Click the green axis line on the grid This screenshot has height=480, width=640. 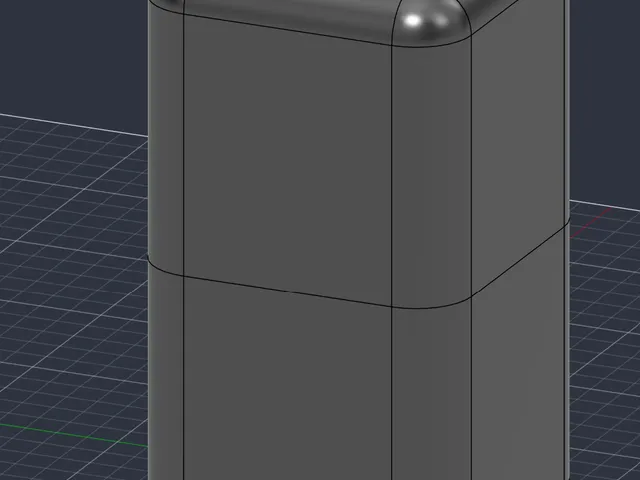tap(73, 435)
